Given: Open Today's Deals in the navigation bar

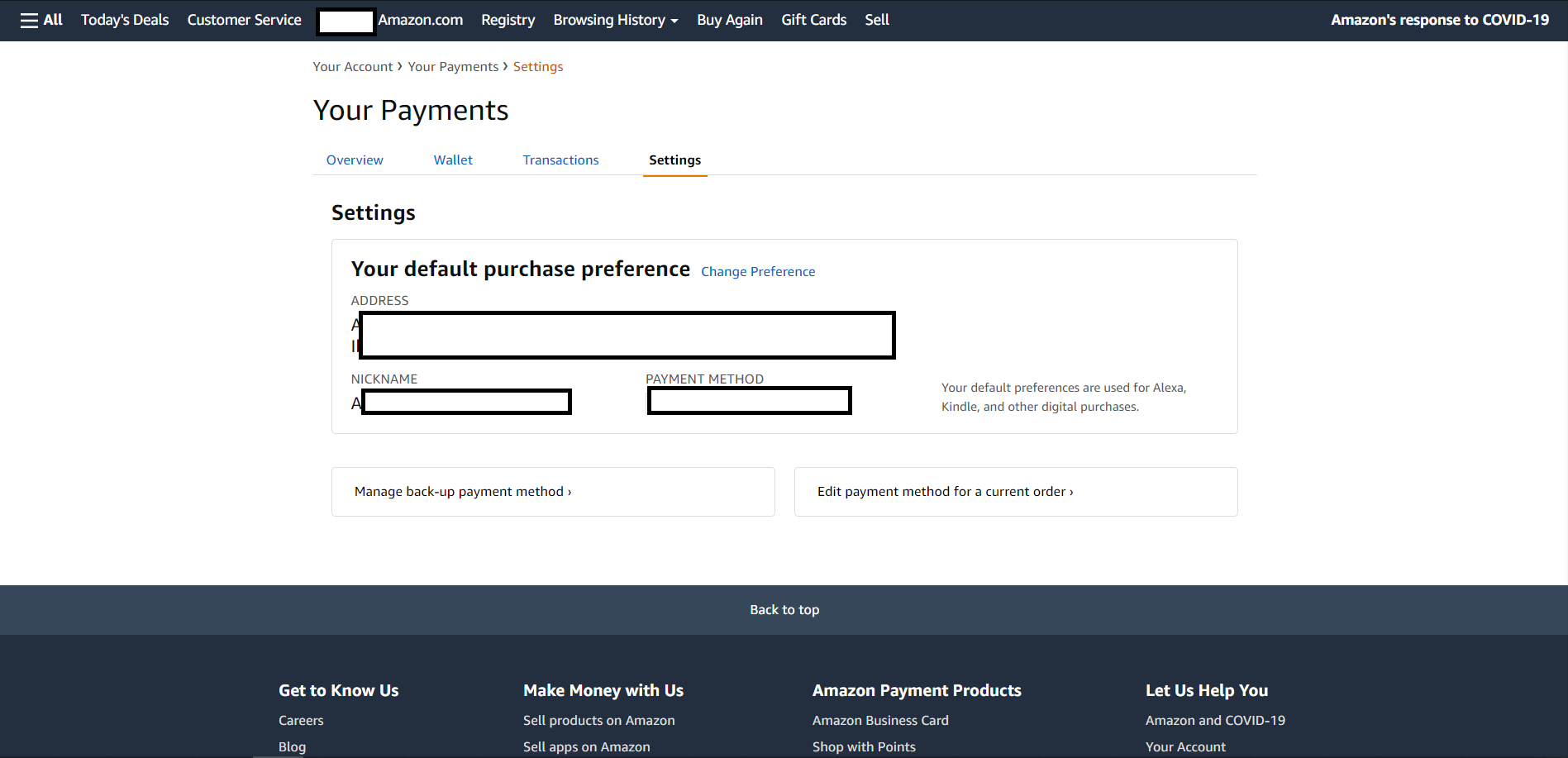Looking at the screenshot, I should (124, 19).
